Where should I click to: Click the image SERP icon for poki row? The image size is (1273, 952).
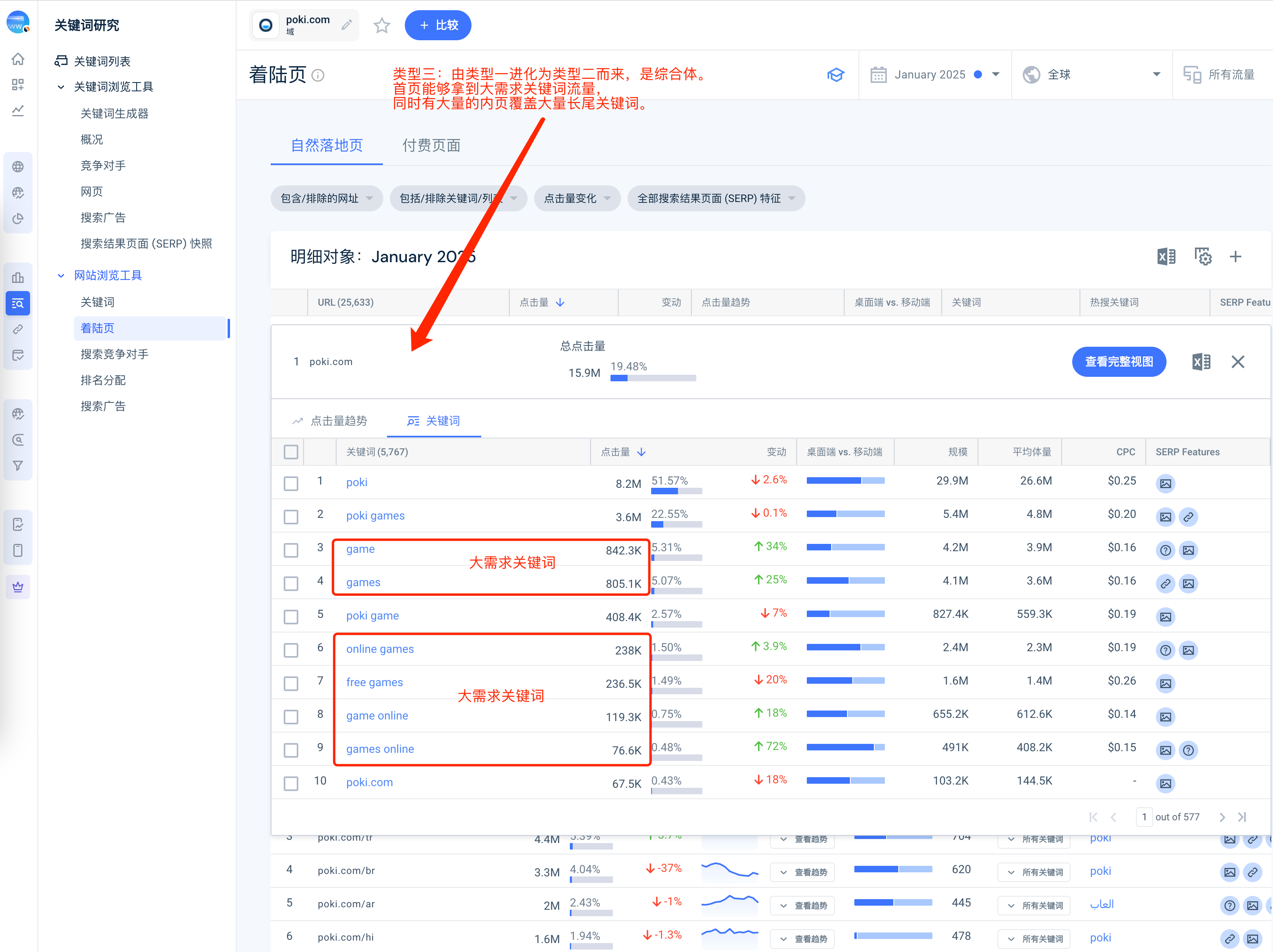(x=1165, y=483)
